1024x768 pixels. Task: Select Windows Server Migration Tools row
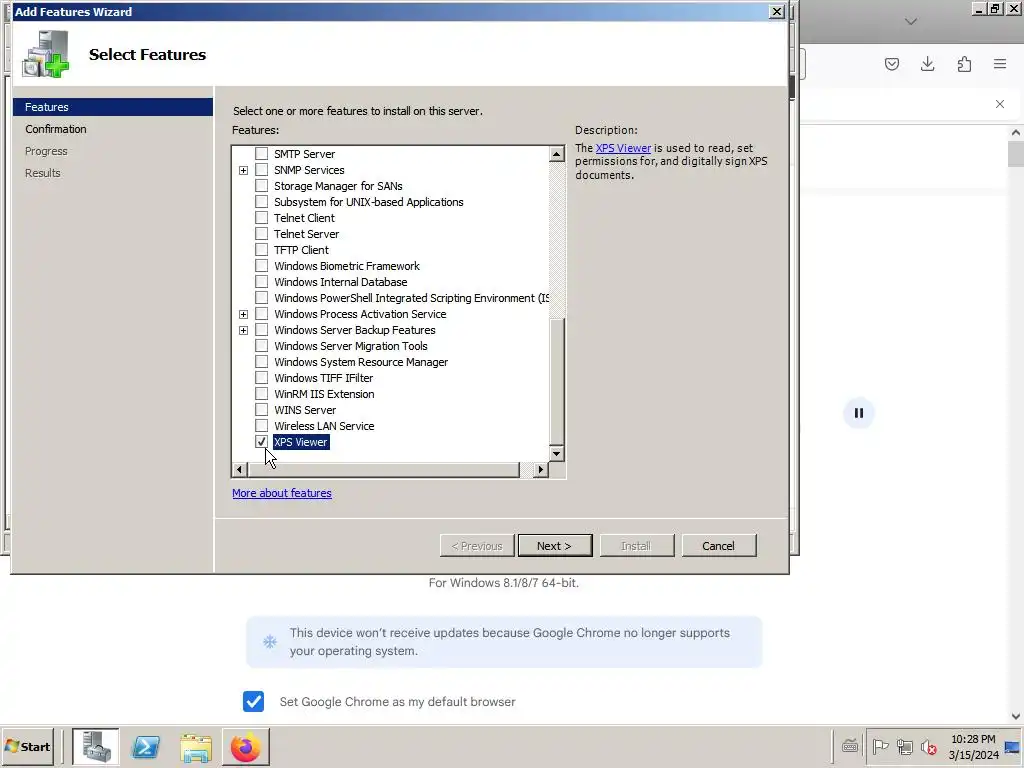(351, 346)
